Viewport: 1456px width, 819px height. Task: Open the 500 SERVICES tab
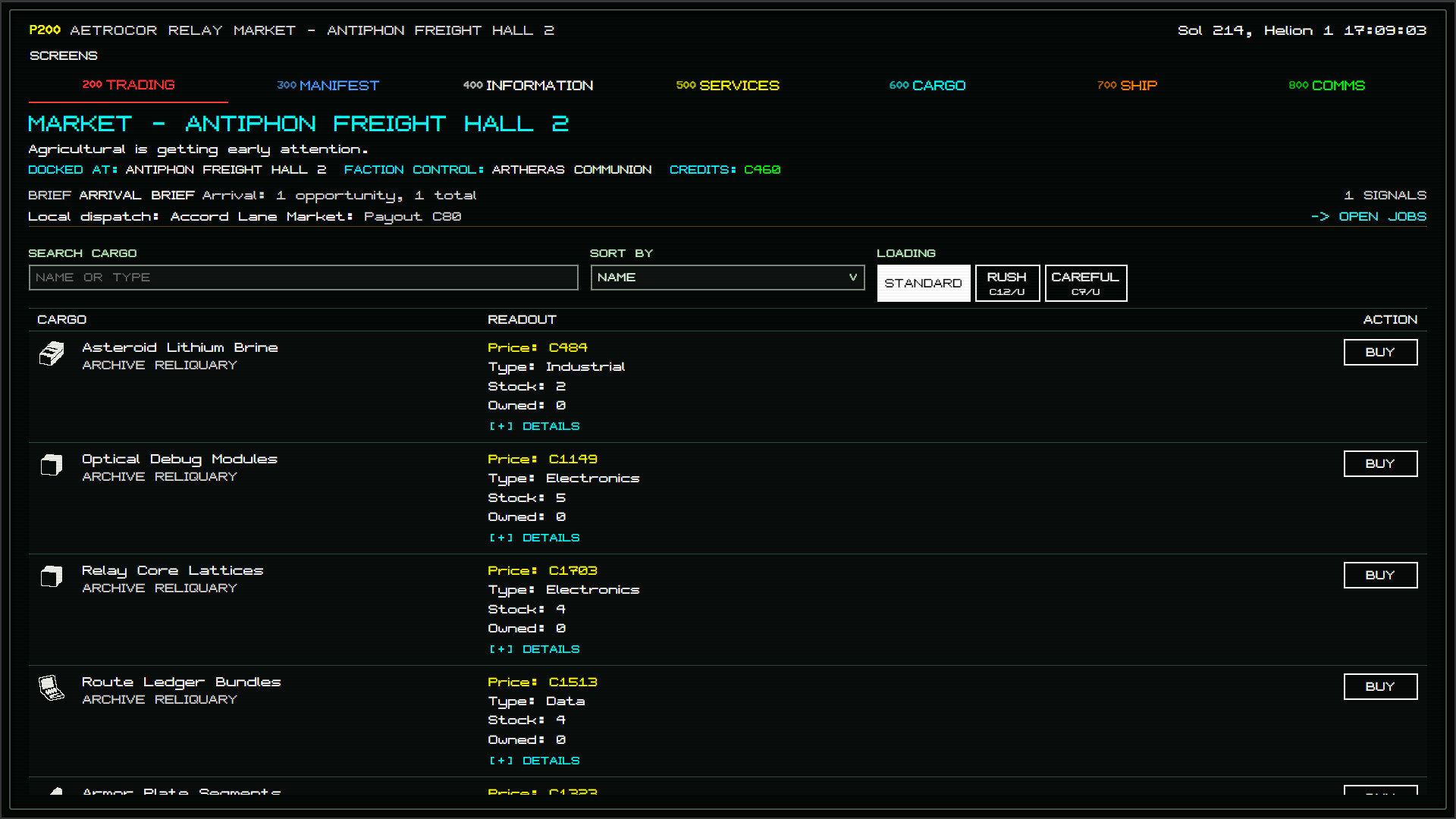point(727,86)
